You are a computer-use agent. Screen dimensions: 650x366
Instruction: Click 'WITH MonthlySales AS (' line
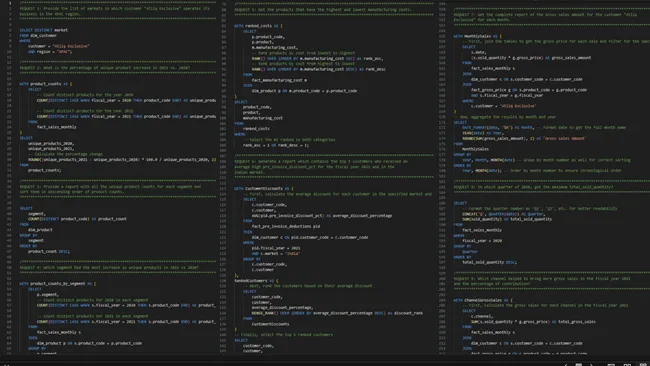click(x=478, y=36)
